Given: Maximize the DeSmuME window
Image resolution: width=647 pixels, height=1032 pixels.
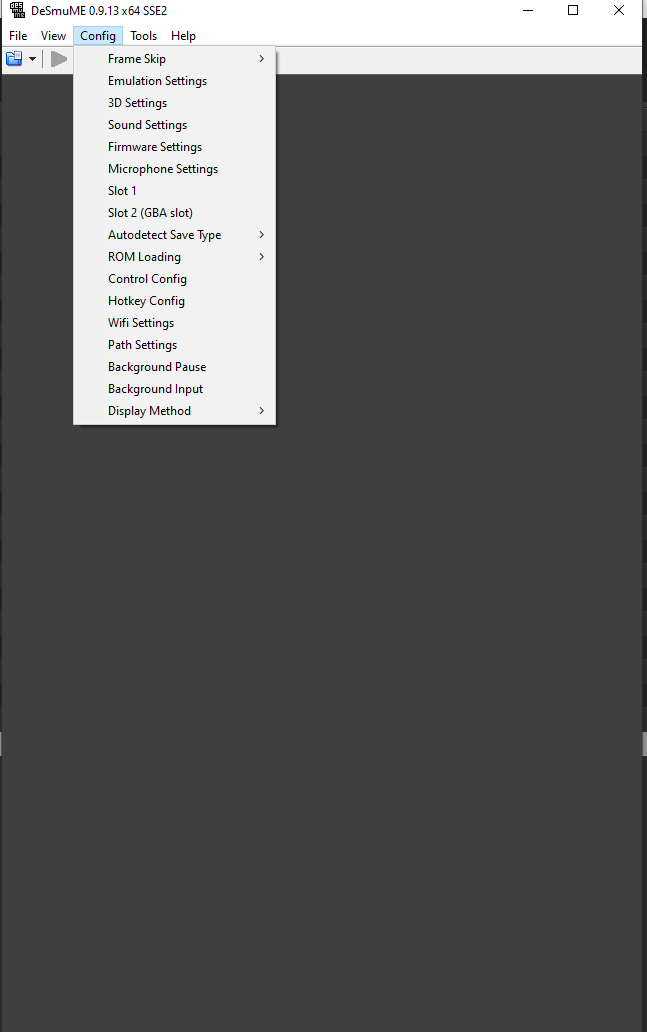Looking at the screenshot, I should click(x=573, y=11).
